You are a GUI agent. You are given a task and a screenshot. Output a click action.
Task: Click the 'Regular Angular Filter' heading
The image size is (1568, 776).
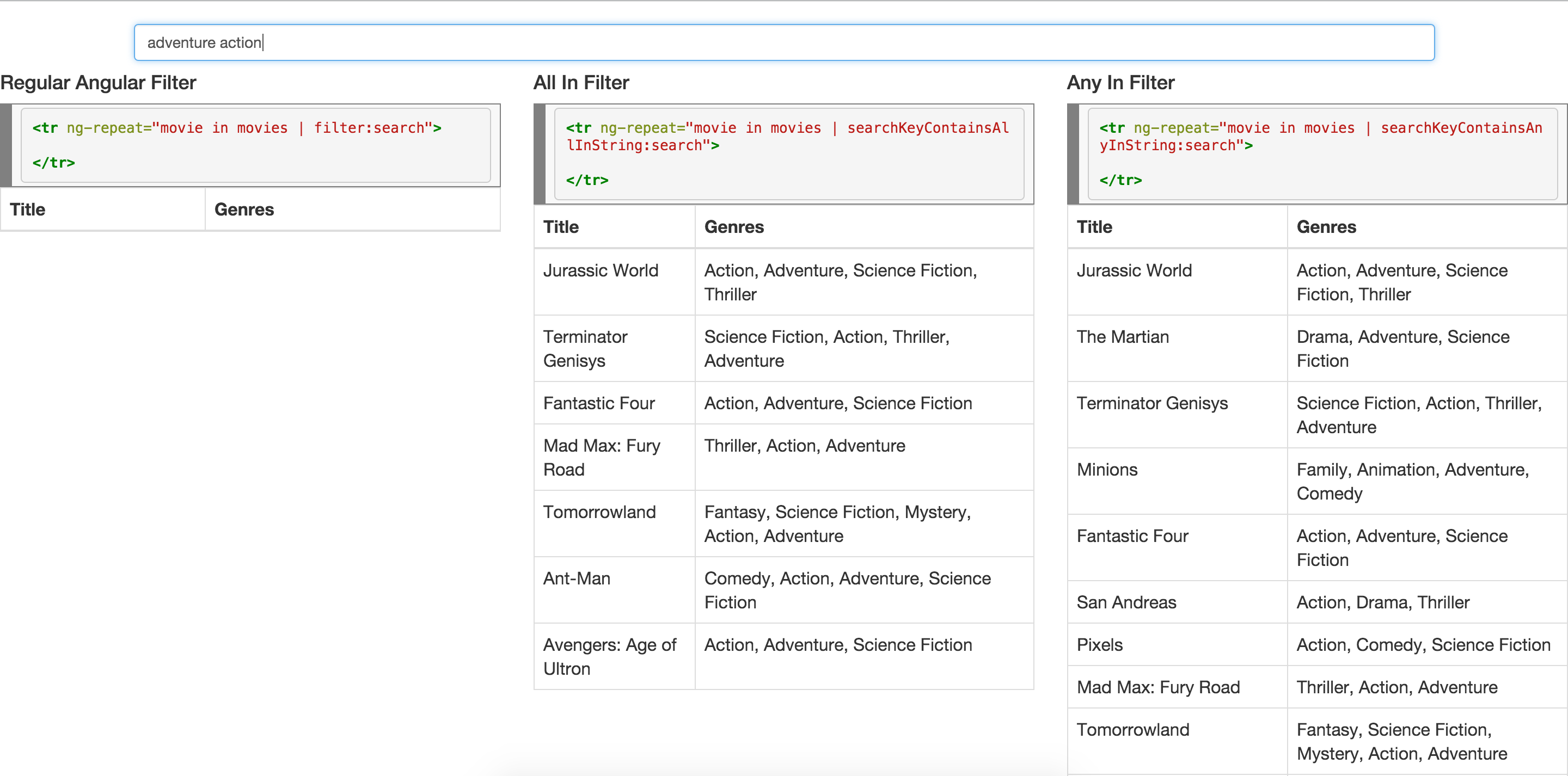click(98, 82)
